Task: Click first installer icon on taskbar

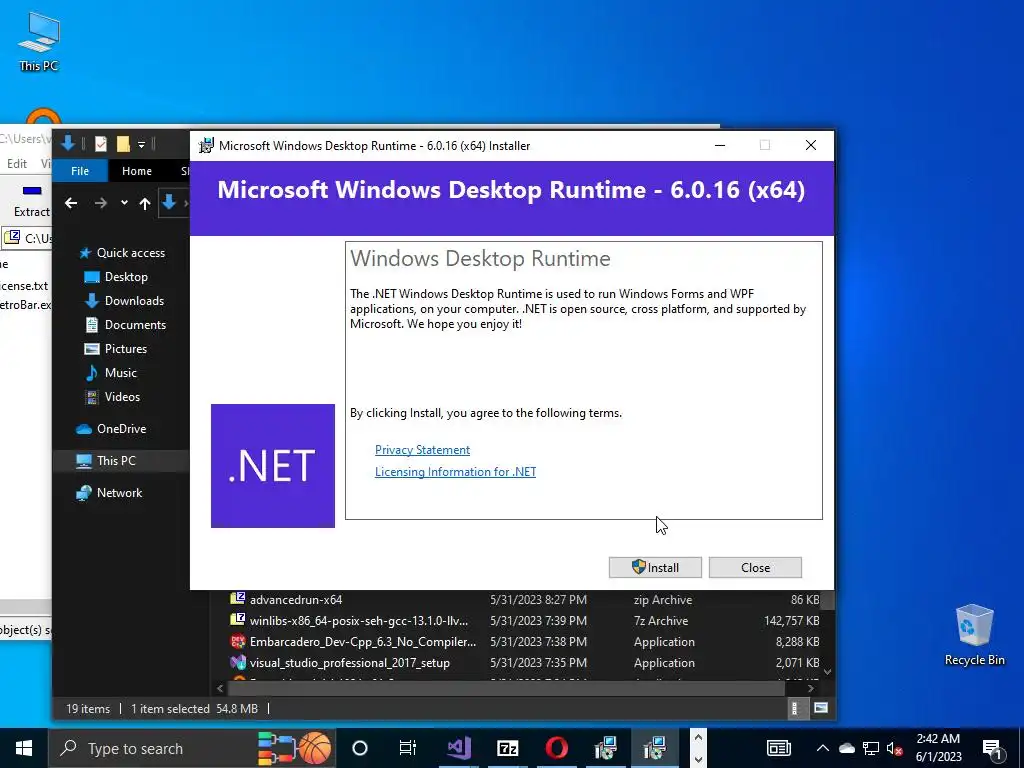Action: point(605,748)
